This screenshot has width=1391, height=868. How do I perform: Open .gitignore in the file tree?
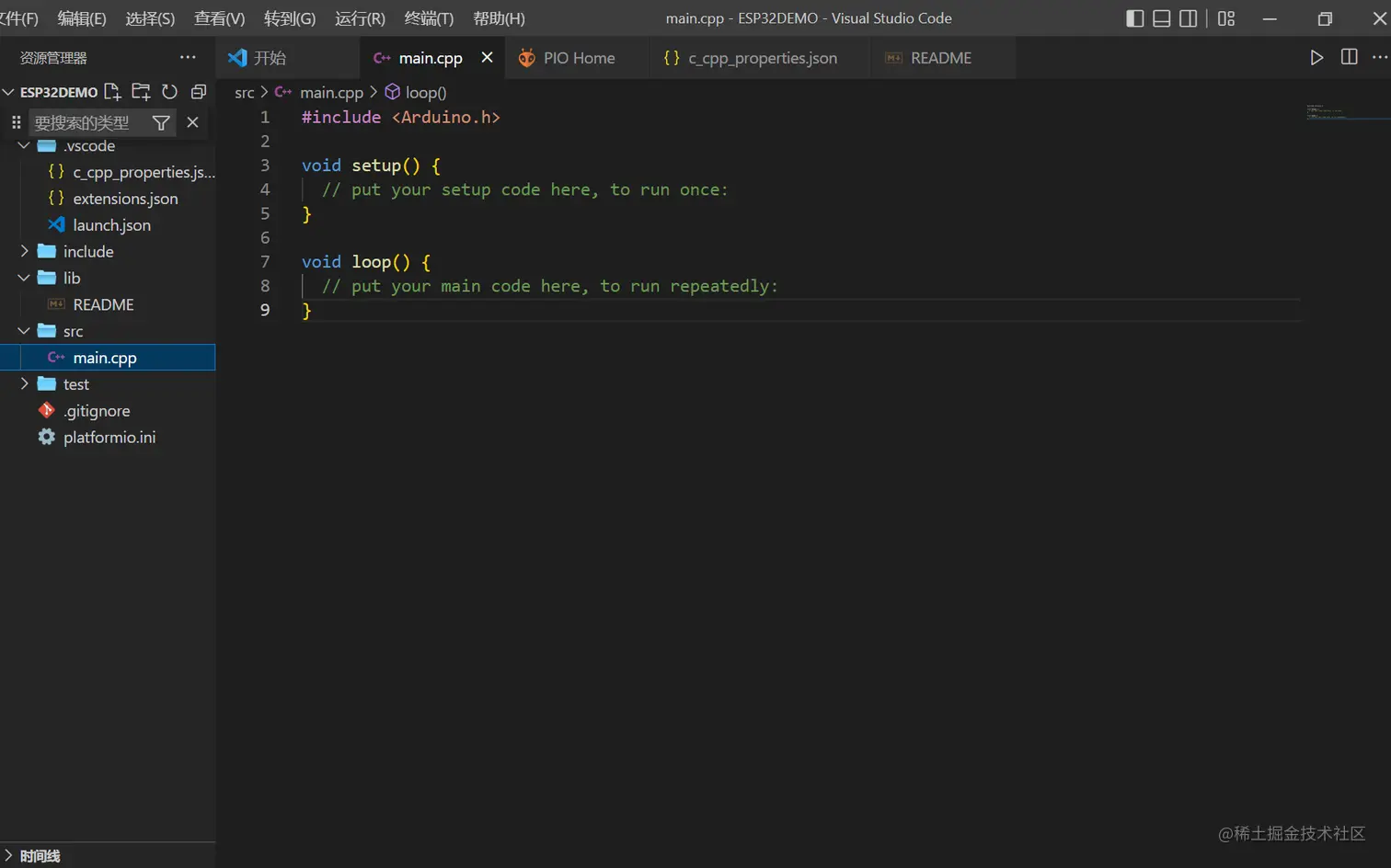coord(108,411)
